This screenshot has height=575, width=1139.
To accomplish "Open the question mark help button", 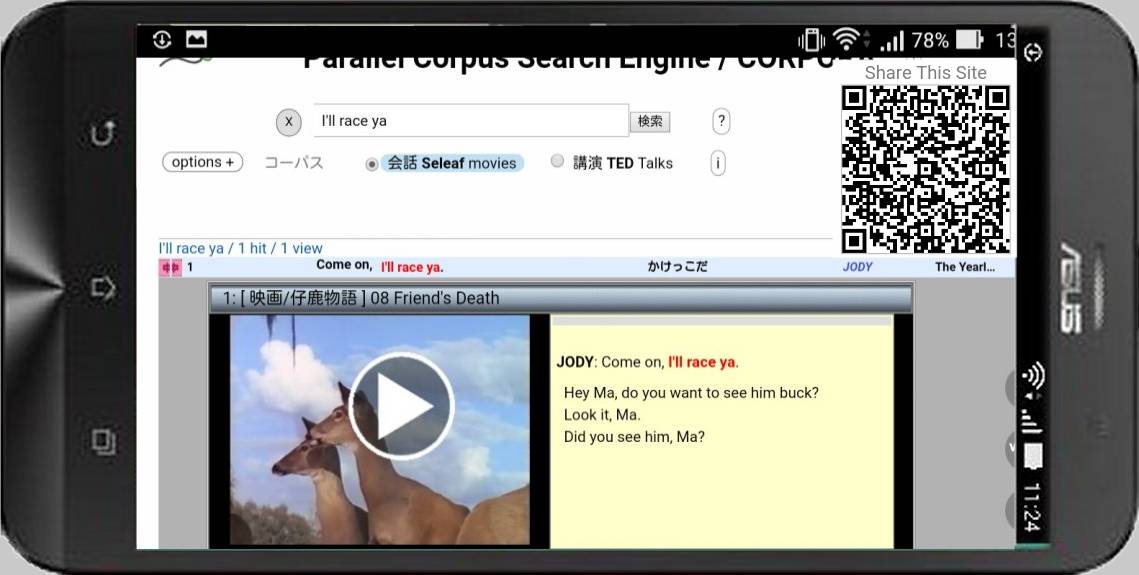I will [721, 122].
